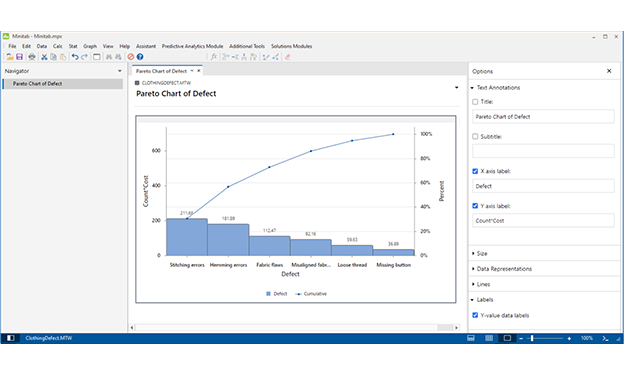The image size is (624, 375).
Task: Open the Graph menu
Action: pos(90,46)
